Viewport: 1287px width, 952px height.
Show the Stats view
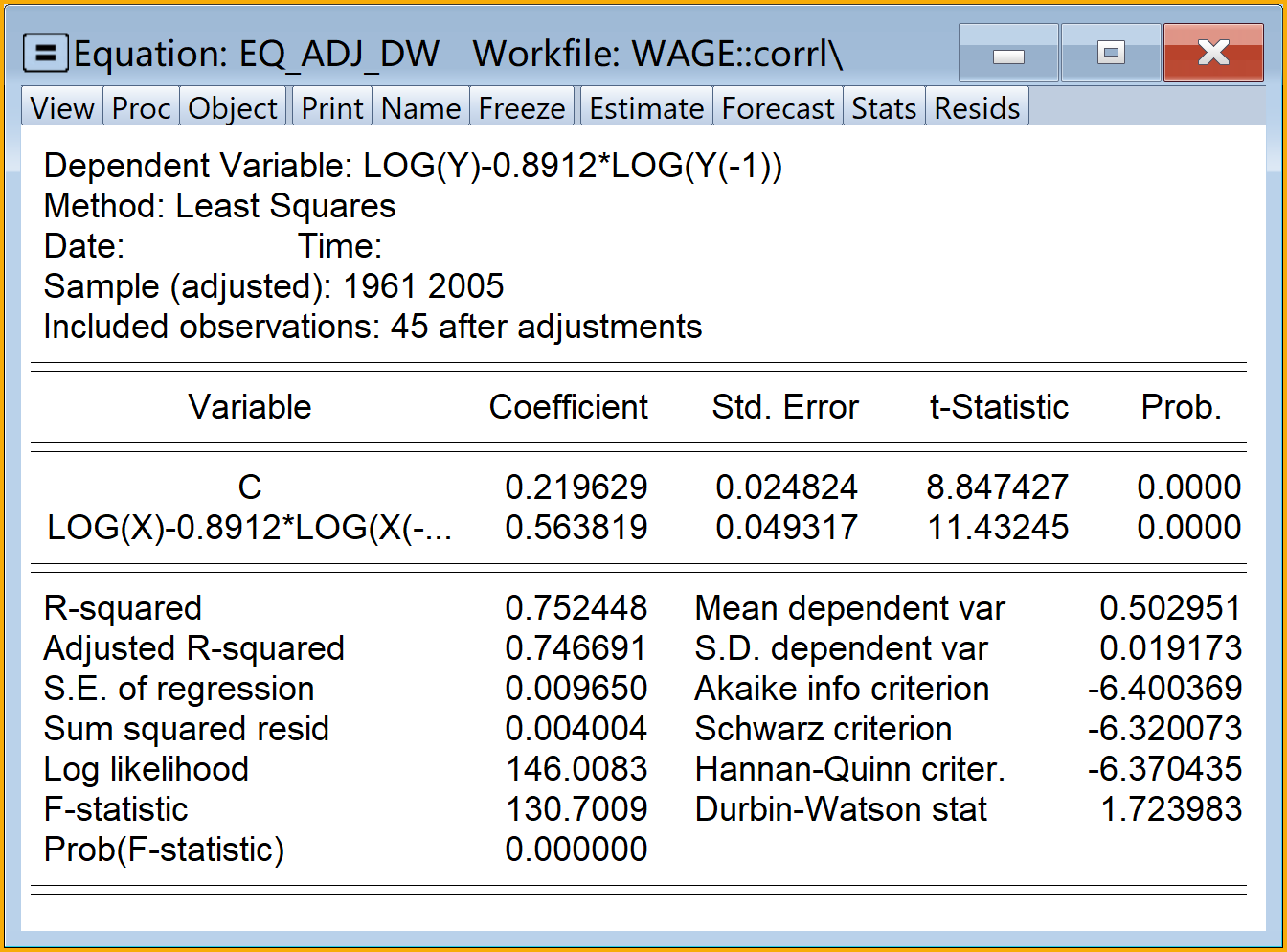click(x=884, y=108)
